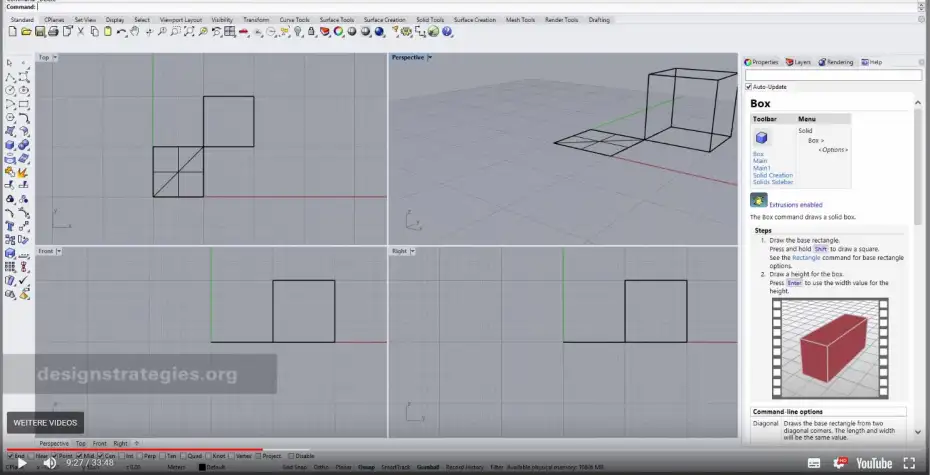Click the Explode icon in sidebar
Screen dimensions: 930x475
pos(24,172)
